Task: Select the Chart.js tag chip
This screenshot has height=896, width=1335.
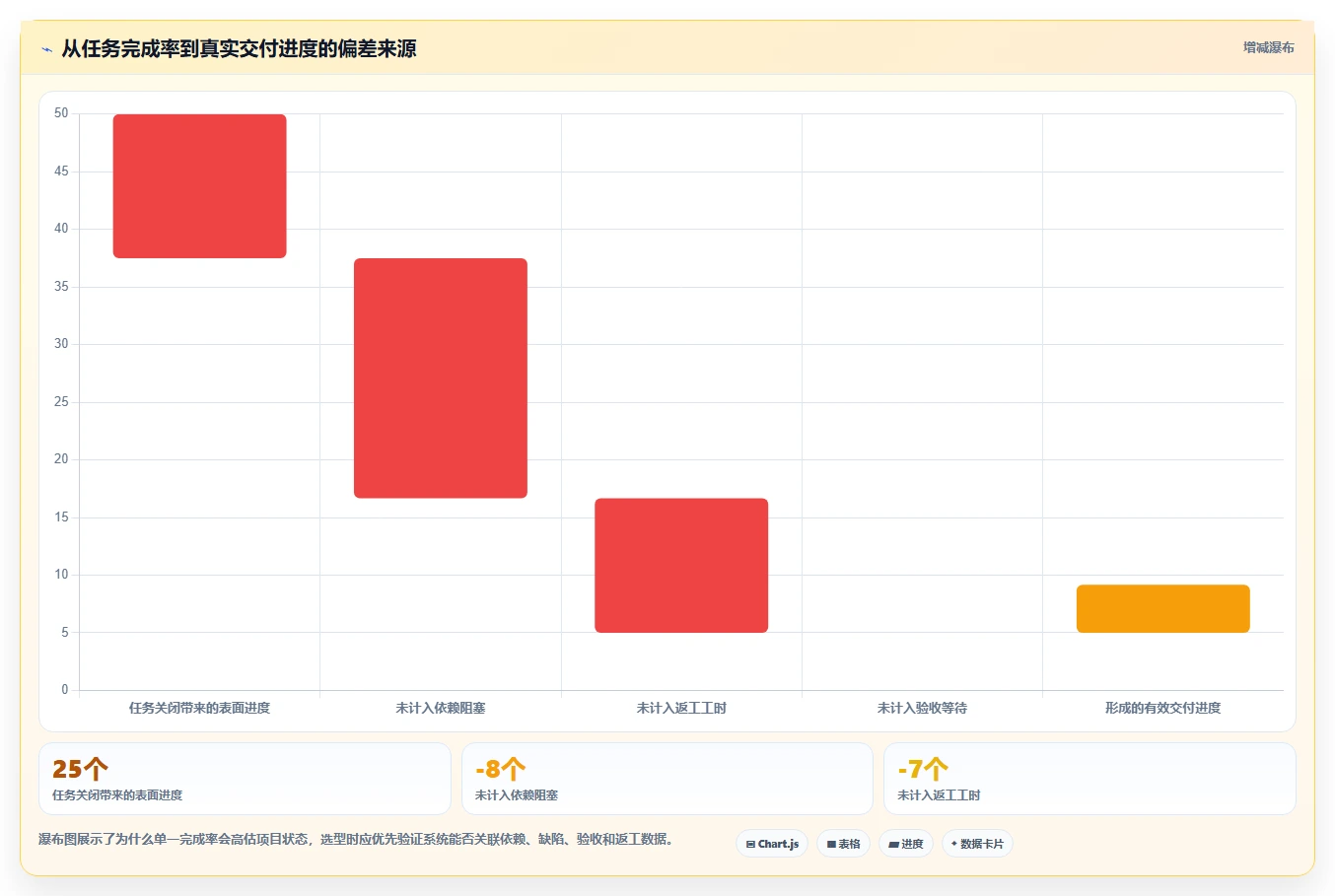Action: click(x=772, y=844)
